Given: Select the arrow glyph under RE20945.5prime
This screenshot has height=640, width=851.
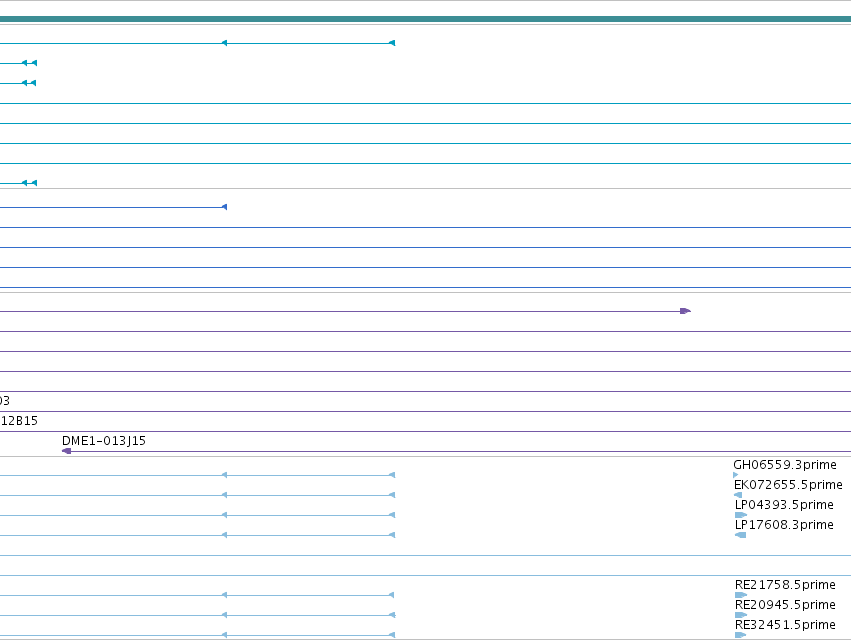Looking at the screenshot, I should [x=741, y=615].
